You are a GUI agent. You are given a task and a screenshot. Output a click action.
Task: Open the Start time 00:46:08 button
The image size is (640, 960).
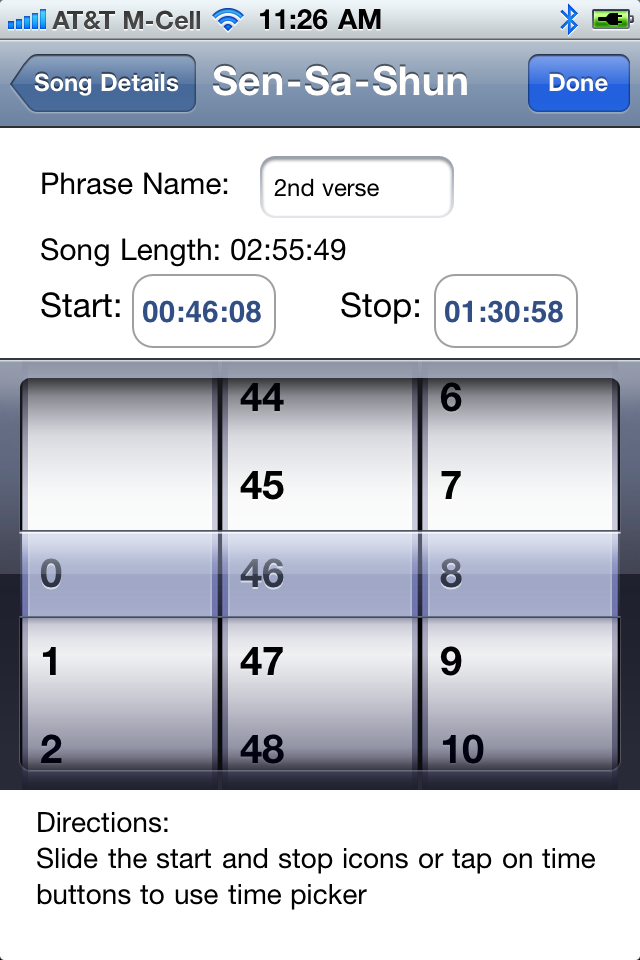click(203, 311)
